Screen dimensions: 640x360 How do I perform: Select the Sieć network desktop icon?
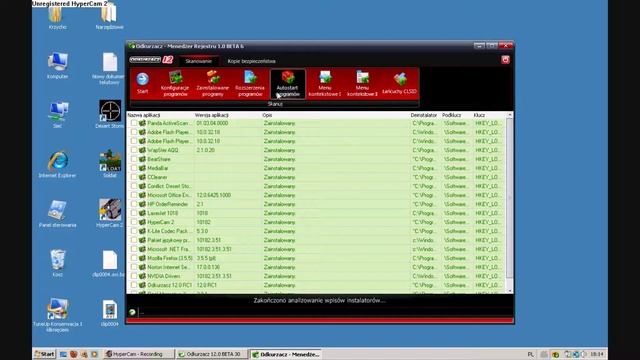pyautogui.click(x=58, y=115)
